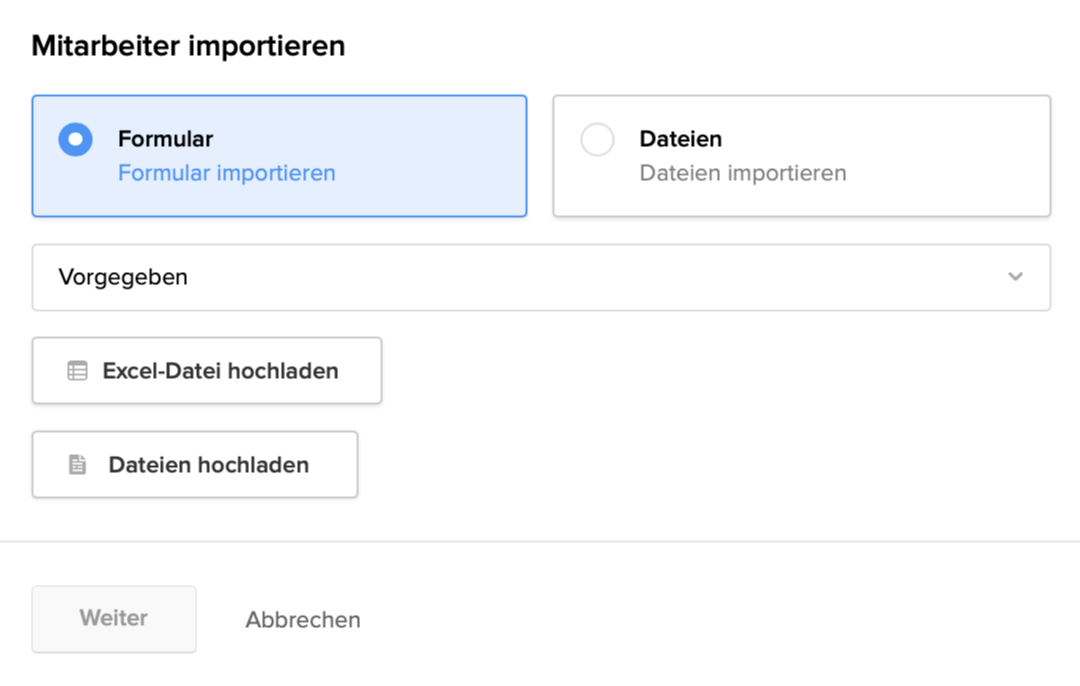1080x686 pixels.
Task: Select the Dateien radio button
Action: (597, 140)
